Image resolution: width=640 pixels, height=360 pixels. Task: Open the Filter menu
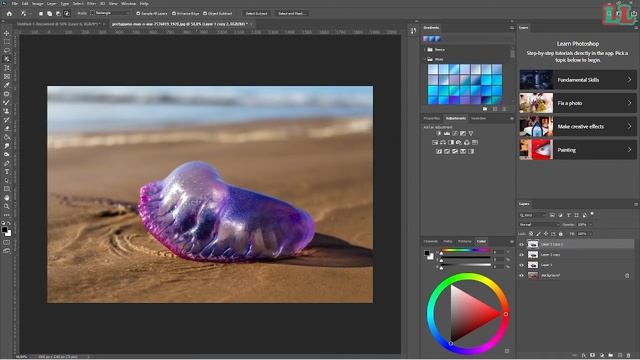91,3
